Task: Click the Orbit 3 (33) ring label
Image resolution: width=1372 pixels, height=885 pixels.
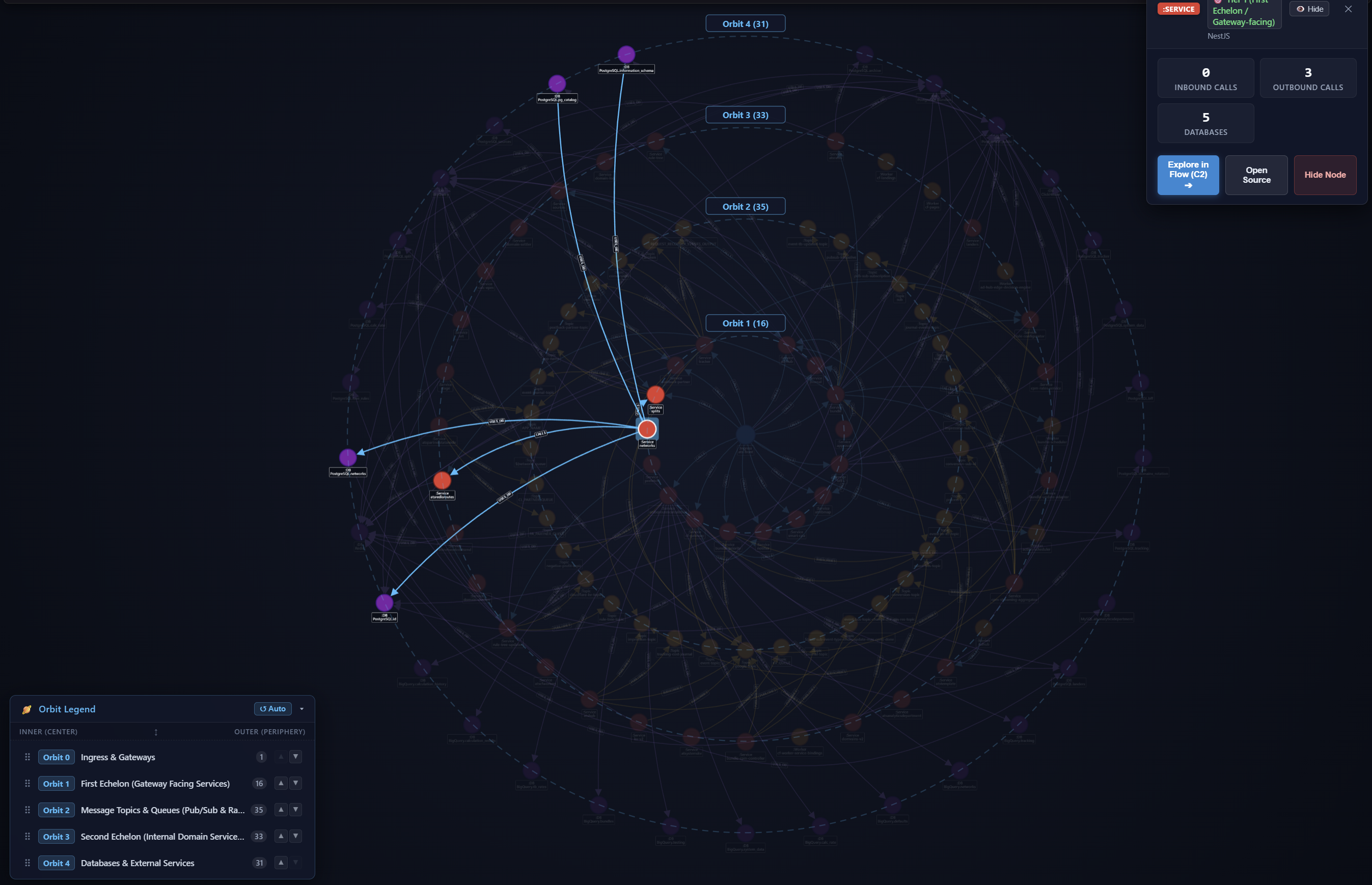Action: (745, 115)
